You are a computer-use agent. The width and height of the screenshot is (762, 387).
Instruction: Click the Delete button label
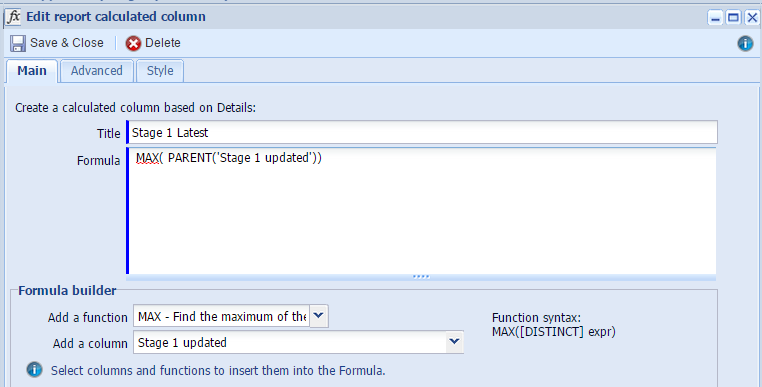[x=163, y=43]
